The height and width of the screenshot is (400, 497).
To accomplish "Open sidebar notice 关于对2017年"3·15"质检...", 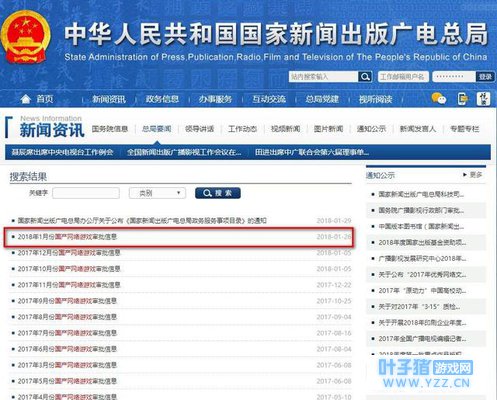I will click(x=419, y=306).
